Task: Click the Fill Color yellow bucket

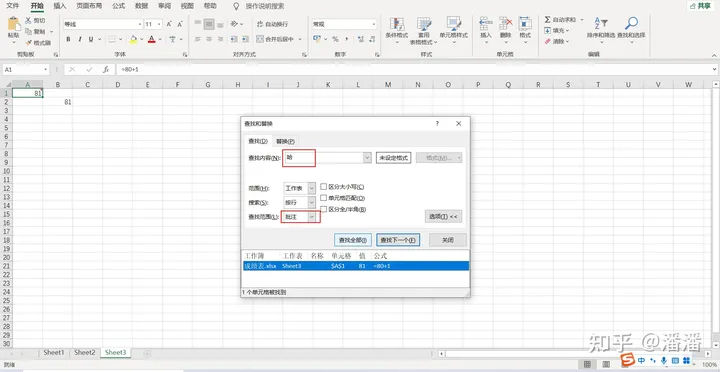Action: (133, 39)
